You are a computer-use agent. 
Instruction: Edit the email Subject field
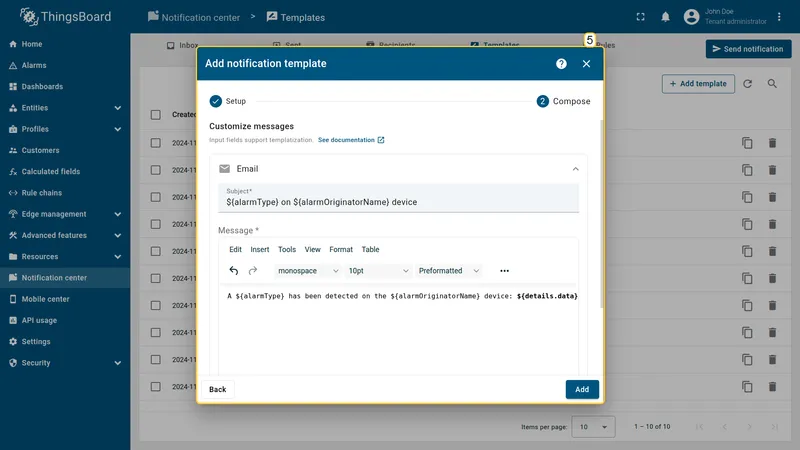point(398,198)
